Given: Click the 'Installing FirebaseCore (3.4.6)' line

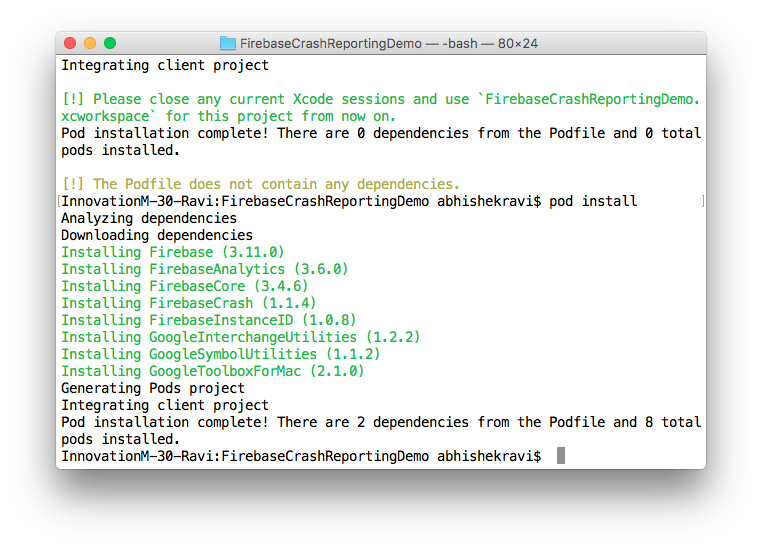Looking at the screenshot, I should [x=184, y=286].
